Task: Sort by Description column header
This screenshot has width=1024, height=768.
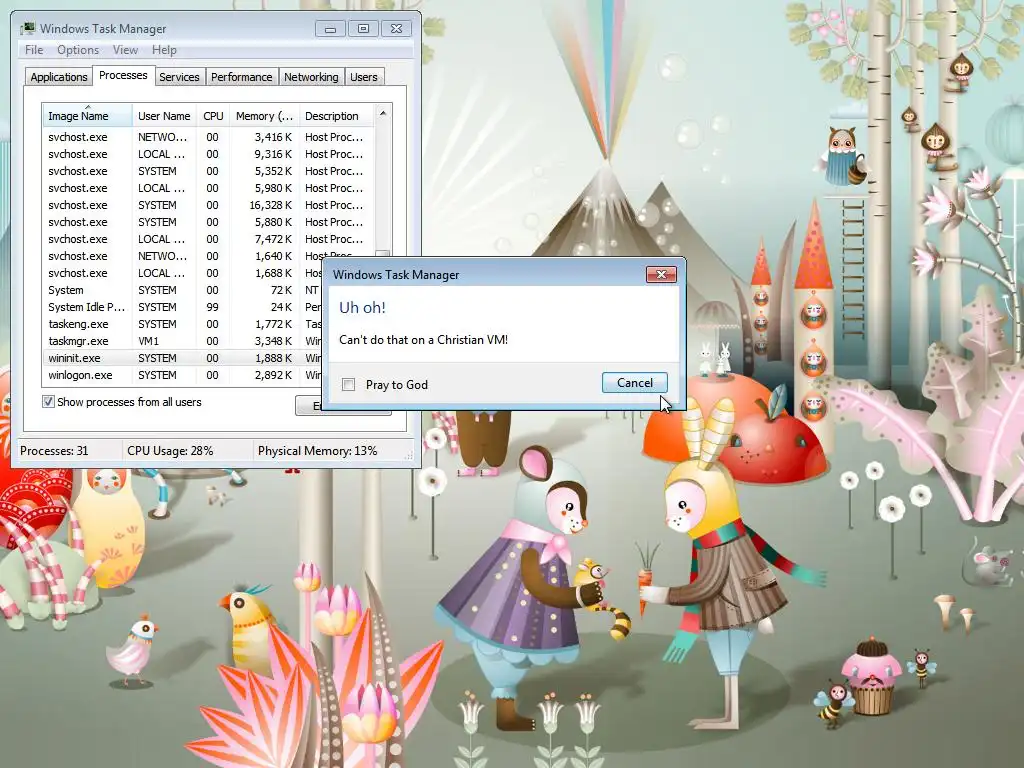Action: [336, 116]
